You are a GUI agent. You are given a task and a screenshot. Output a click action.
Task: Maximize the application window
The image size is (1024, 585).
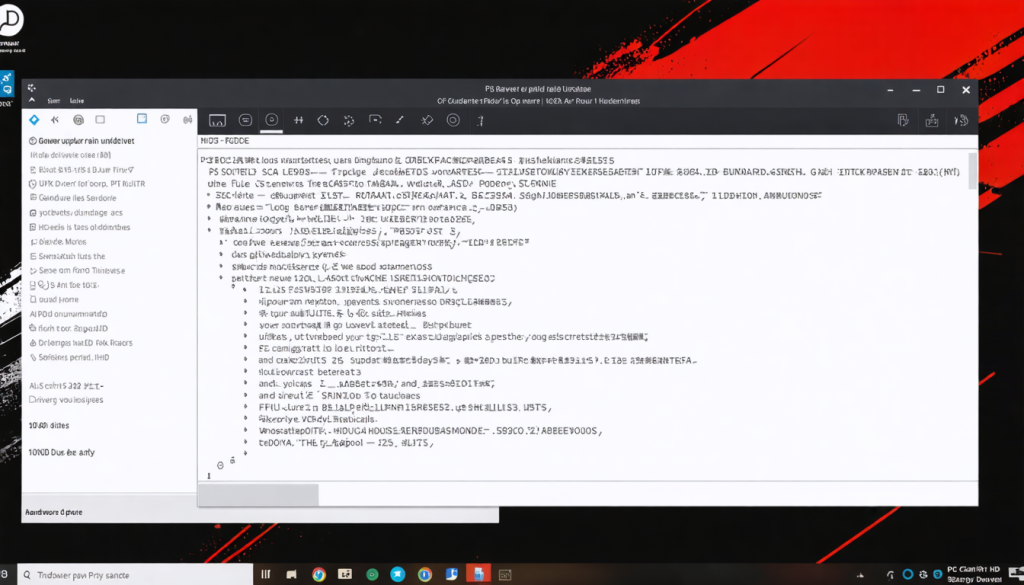coord(940,89)
